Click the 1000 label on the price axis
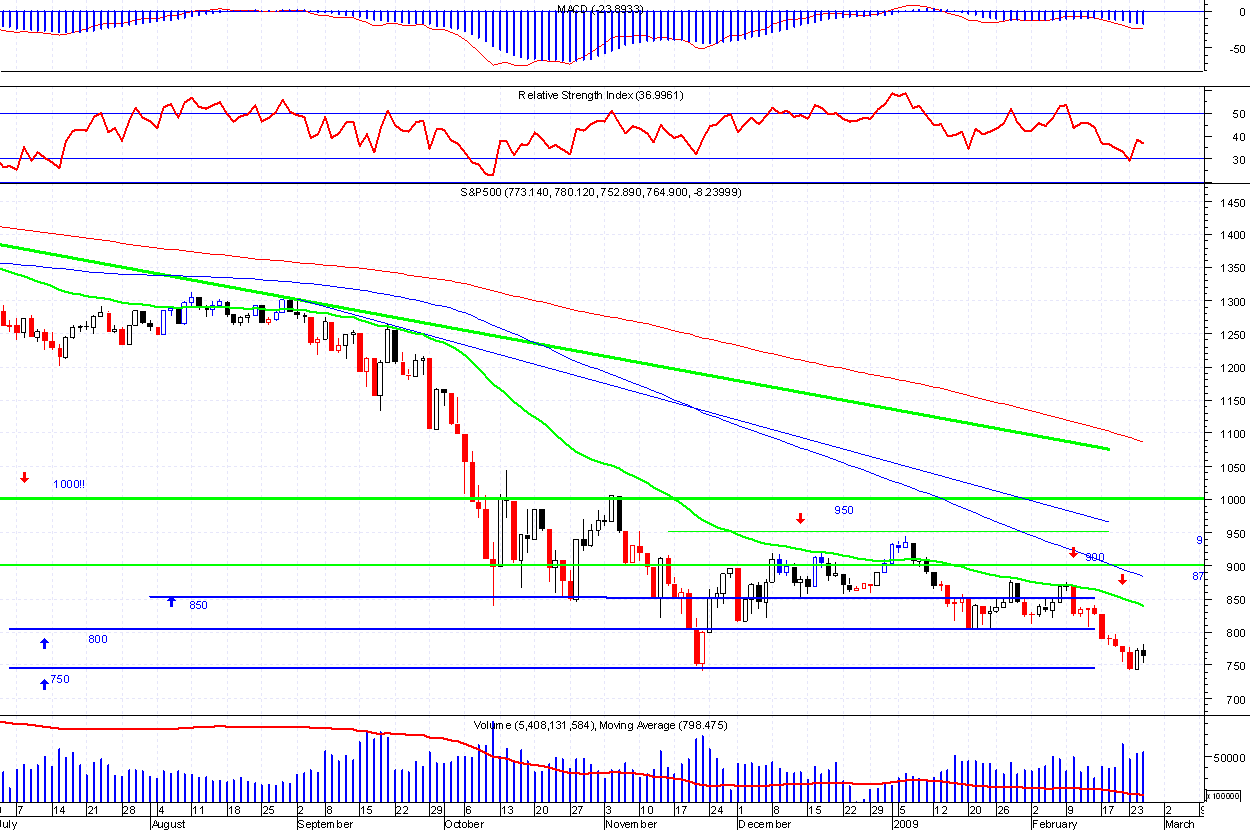1250x830 pixels. pyautogui.click(x=1232, y=500)
